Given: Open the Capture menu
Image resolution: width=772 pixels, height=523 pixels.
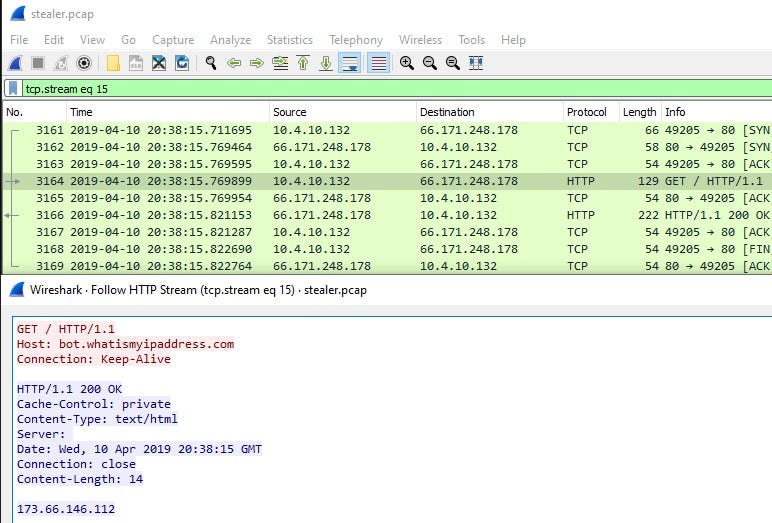Looking at the screenshot, I should click(x=173, y=40).
